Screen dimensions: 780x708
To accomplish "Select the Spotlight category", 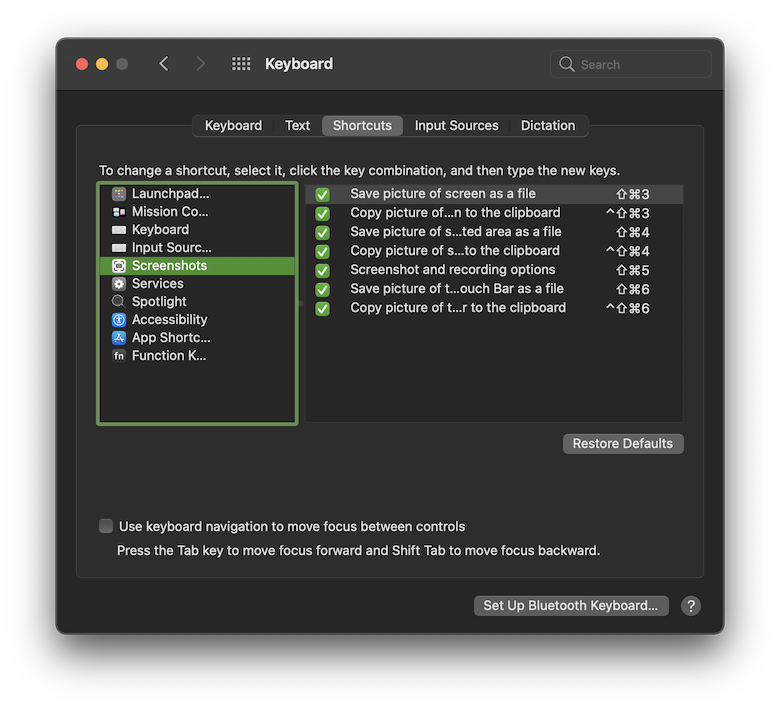I will [197, 302].
